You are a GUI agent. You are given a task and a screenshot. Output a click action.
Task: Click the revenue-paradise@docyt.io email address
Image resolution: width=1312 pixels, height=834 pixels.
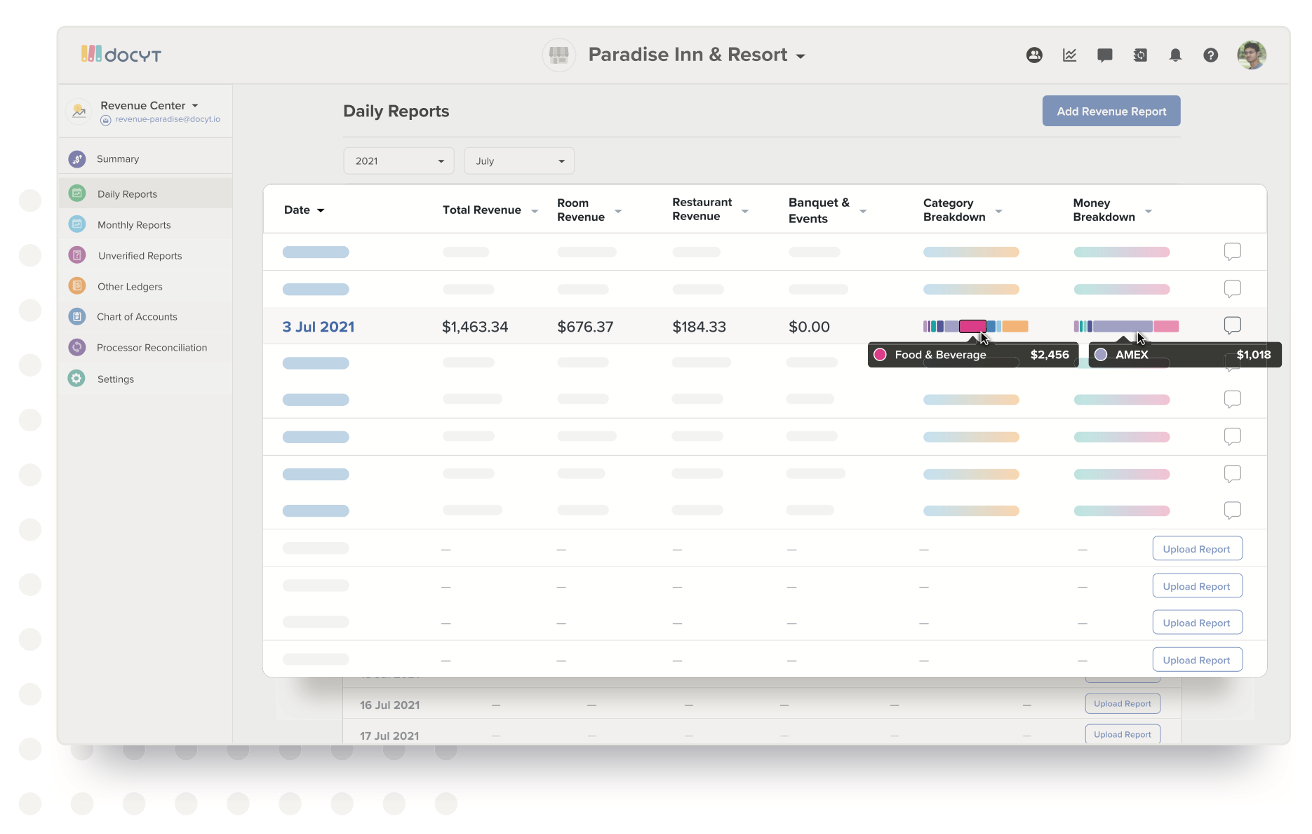pos(167,119)
